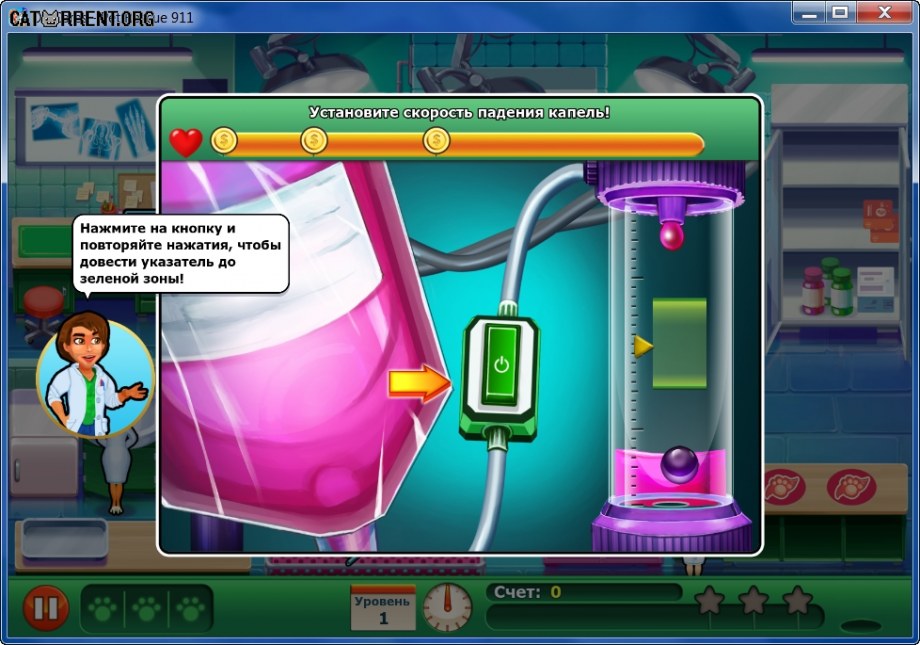
Task: Click the doctor character portrait
Action: click(x=96, y=377)
